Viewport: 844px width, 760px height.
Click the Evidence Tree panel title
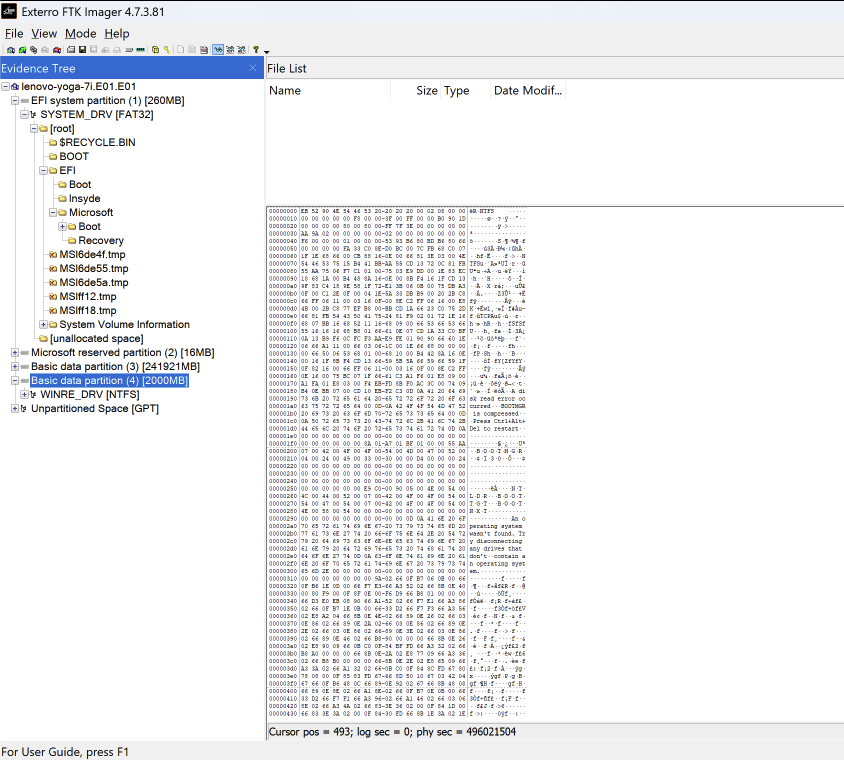[x=38, y=68]
